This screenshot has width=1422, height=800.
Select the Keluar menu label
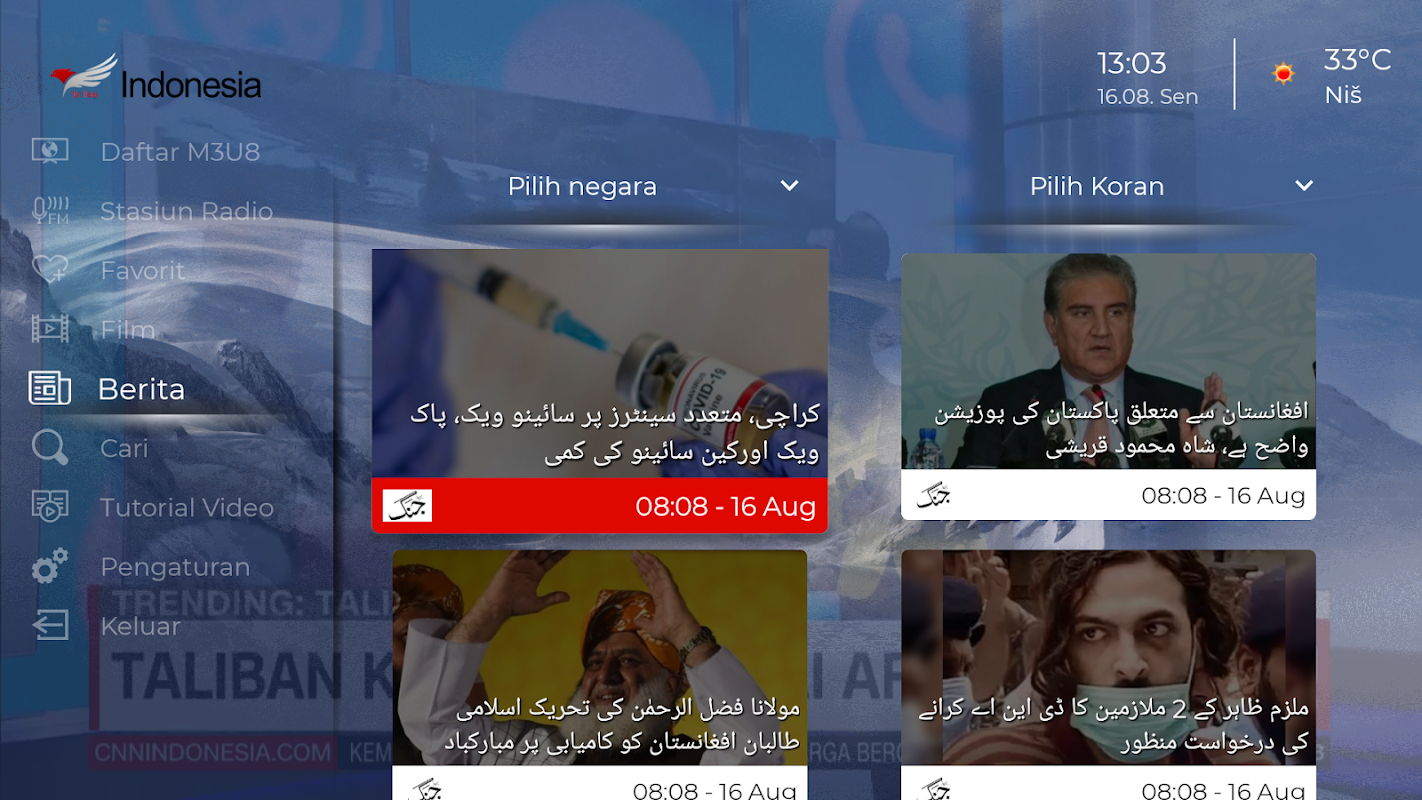tap(140, 626)
